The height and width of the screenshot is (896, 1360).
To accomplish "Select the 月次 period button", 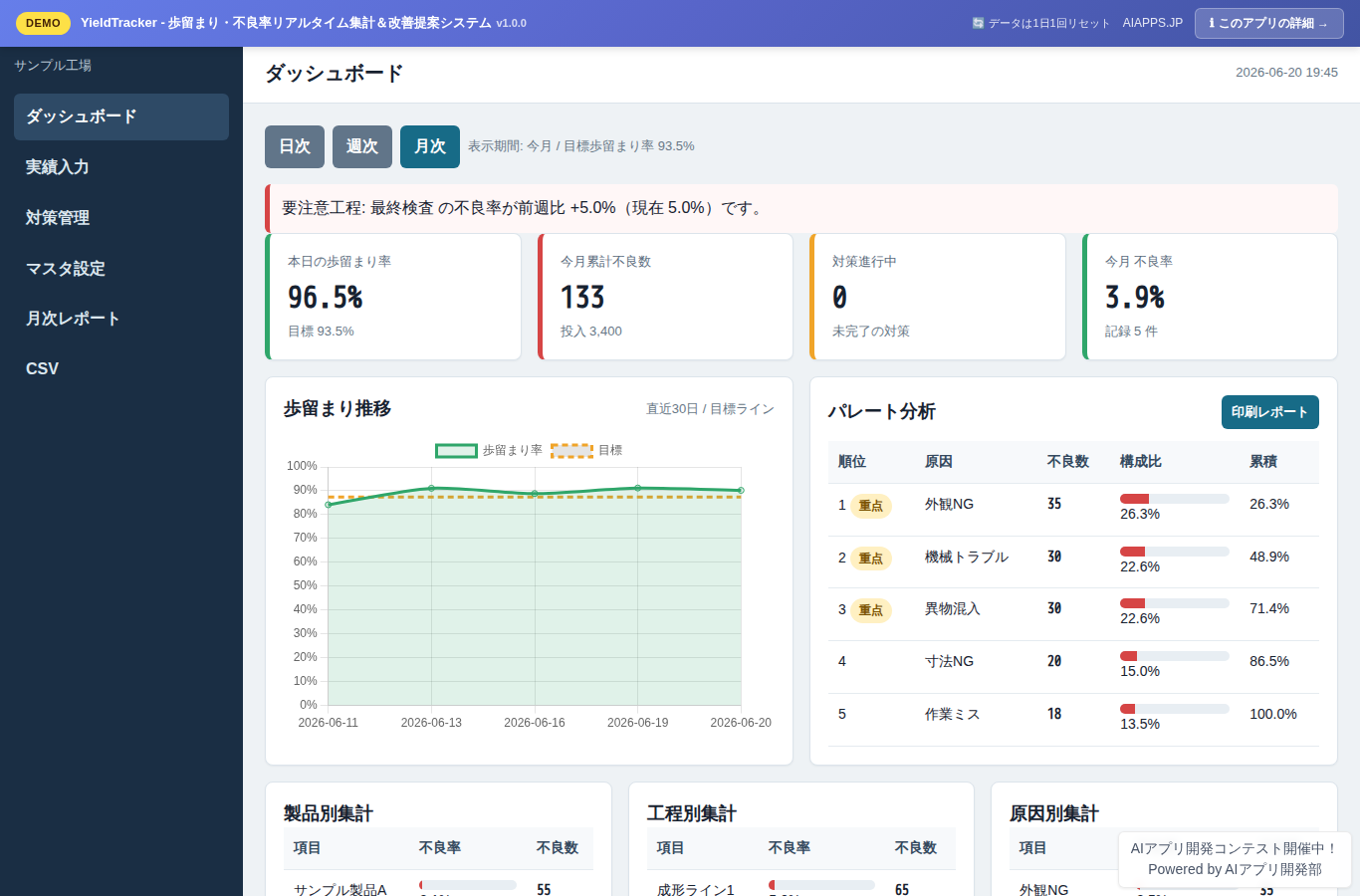I will pyautogui.click(x=430, y=146).
